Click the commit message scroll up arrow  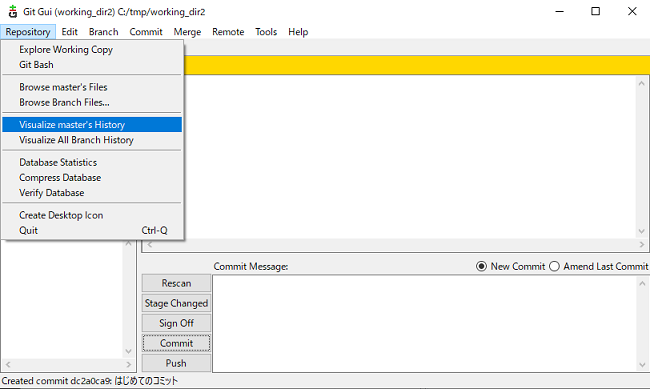click(642, 283)
